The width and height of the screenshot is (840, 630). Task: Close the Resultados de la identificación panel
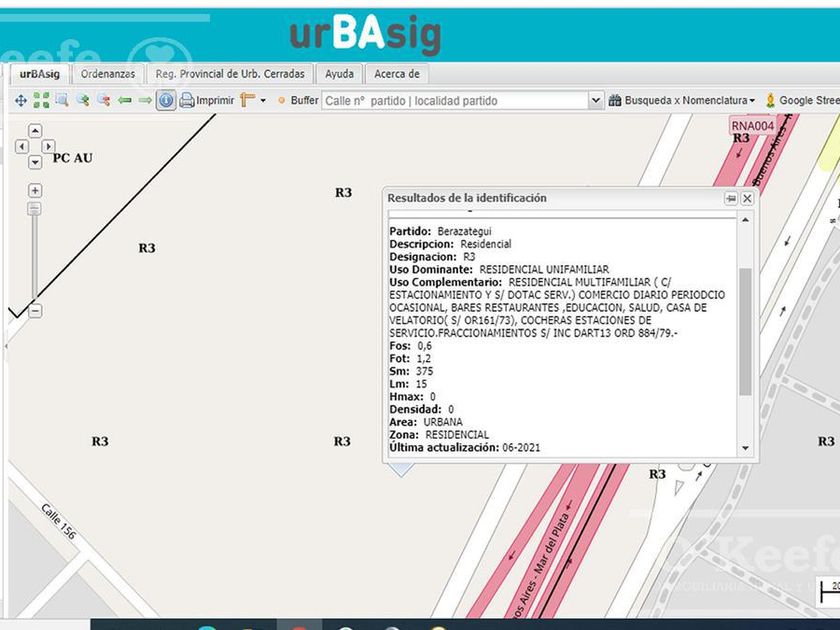click(747, 199)
